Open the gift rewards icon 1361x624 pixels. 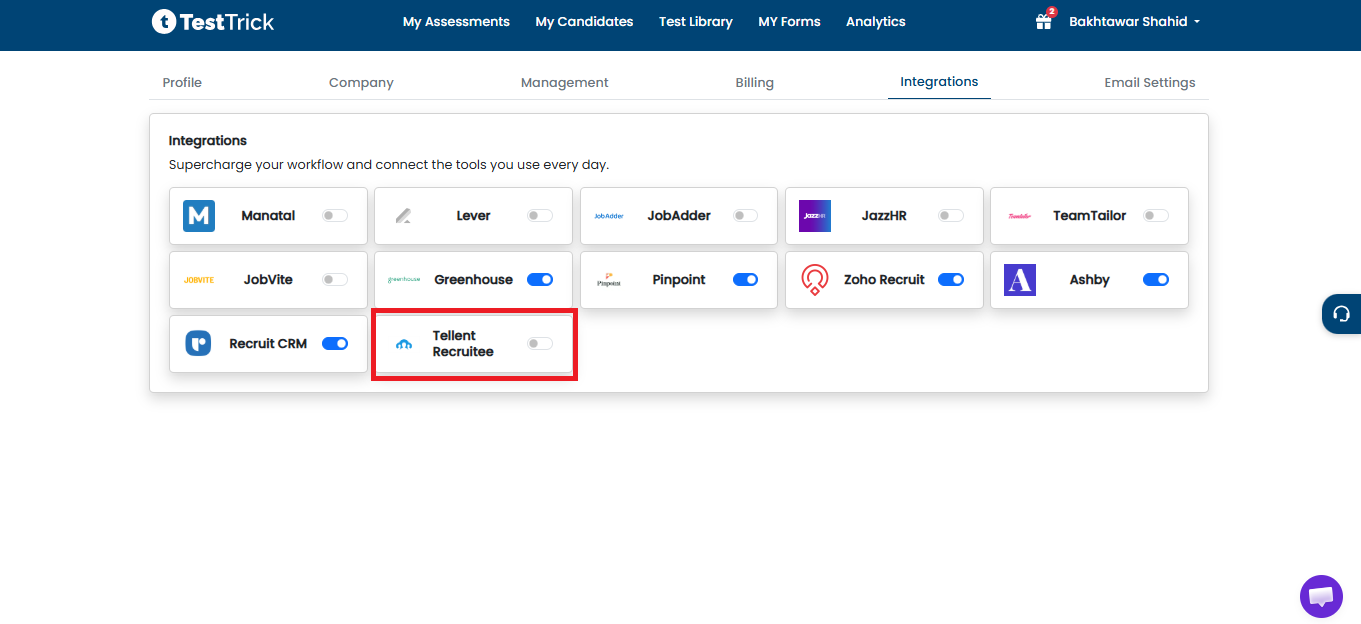tap(1044, 21)
